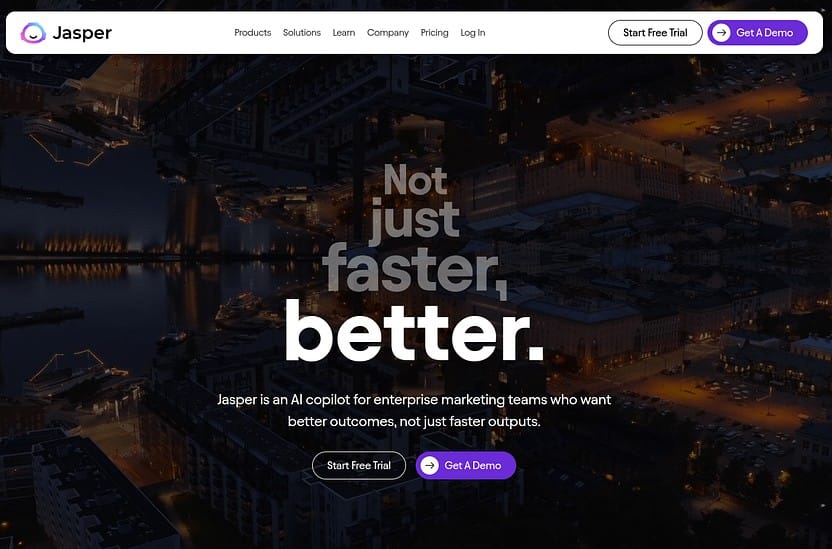Screen dimensions: 832x549
Task: Click the Jasper smiley logo icon
Action: click(33, 33)
